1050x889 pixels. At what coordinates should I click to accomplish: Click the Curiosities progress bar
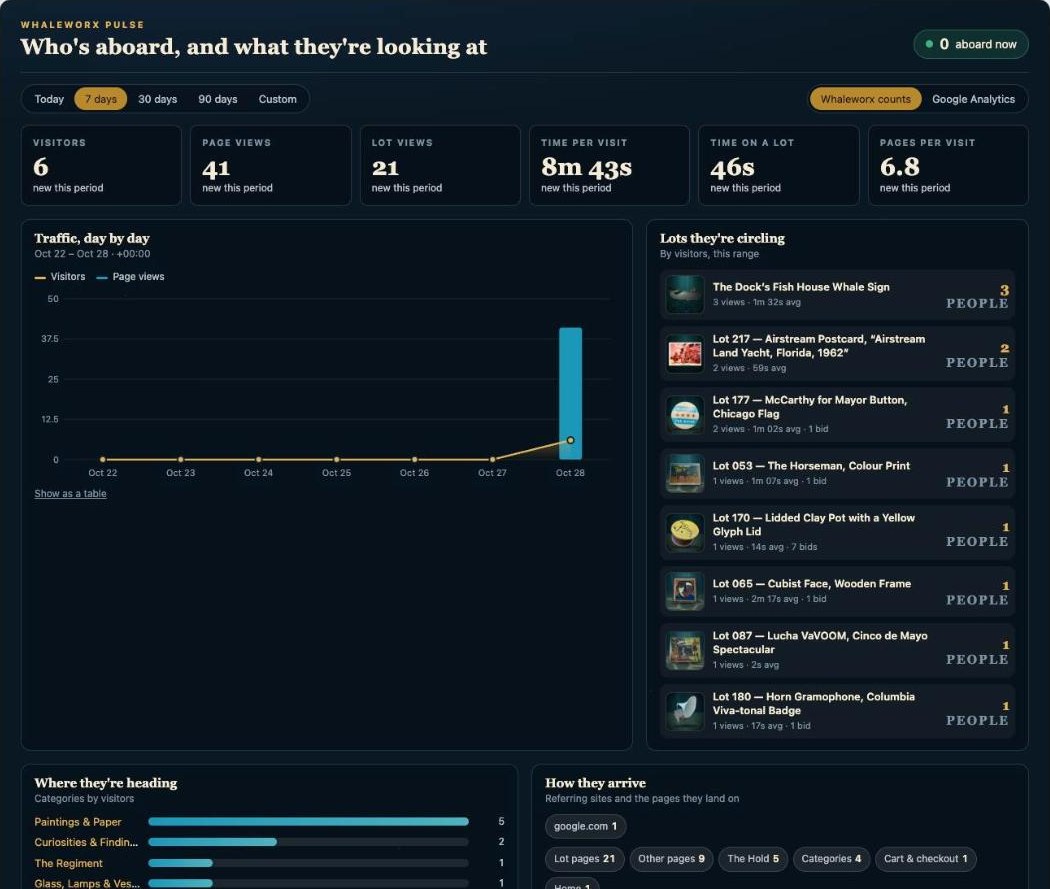point(308,841)
